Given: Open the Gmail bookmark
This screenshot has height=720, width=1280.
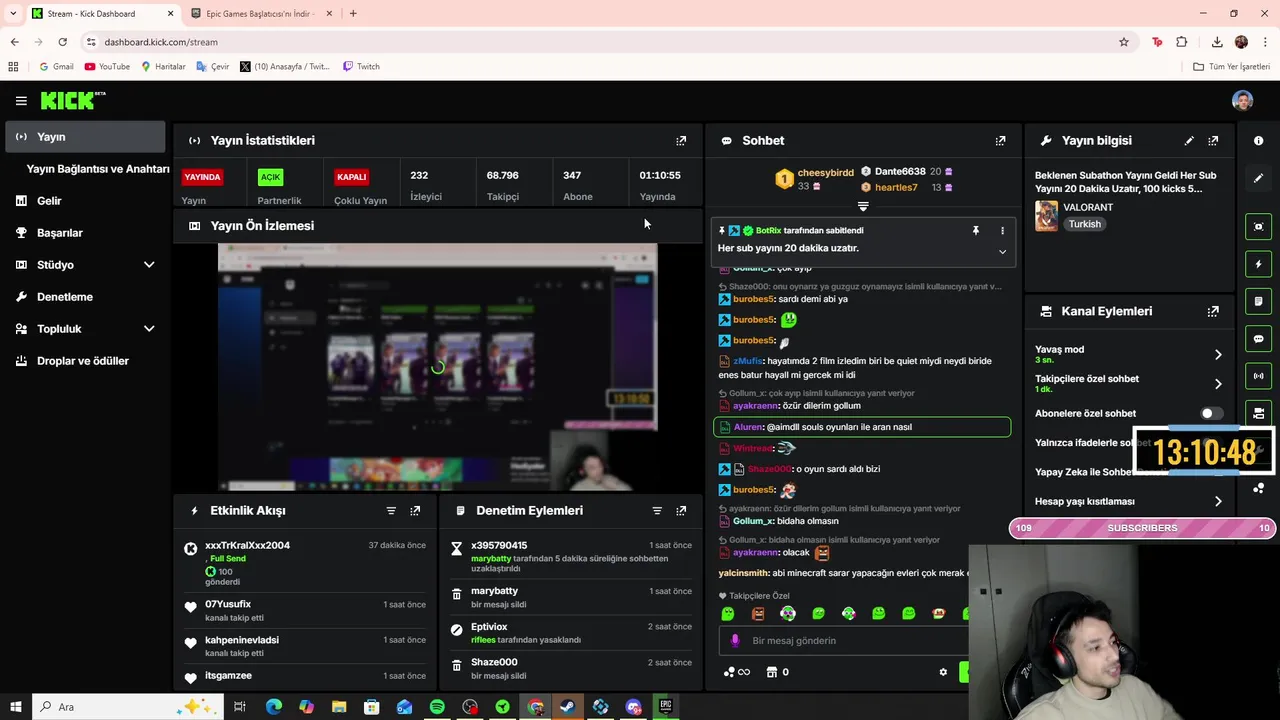Looking at the screenshot, I should [56, 67].
